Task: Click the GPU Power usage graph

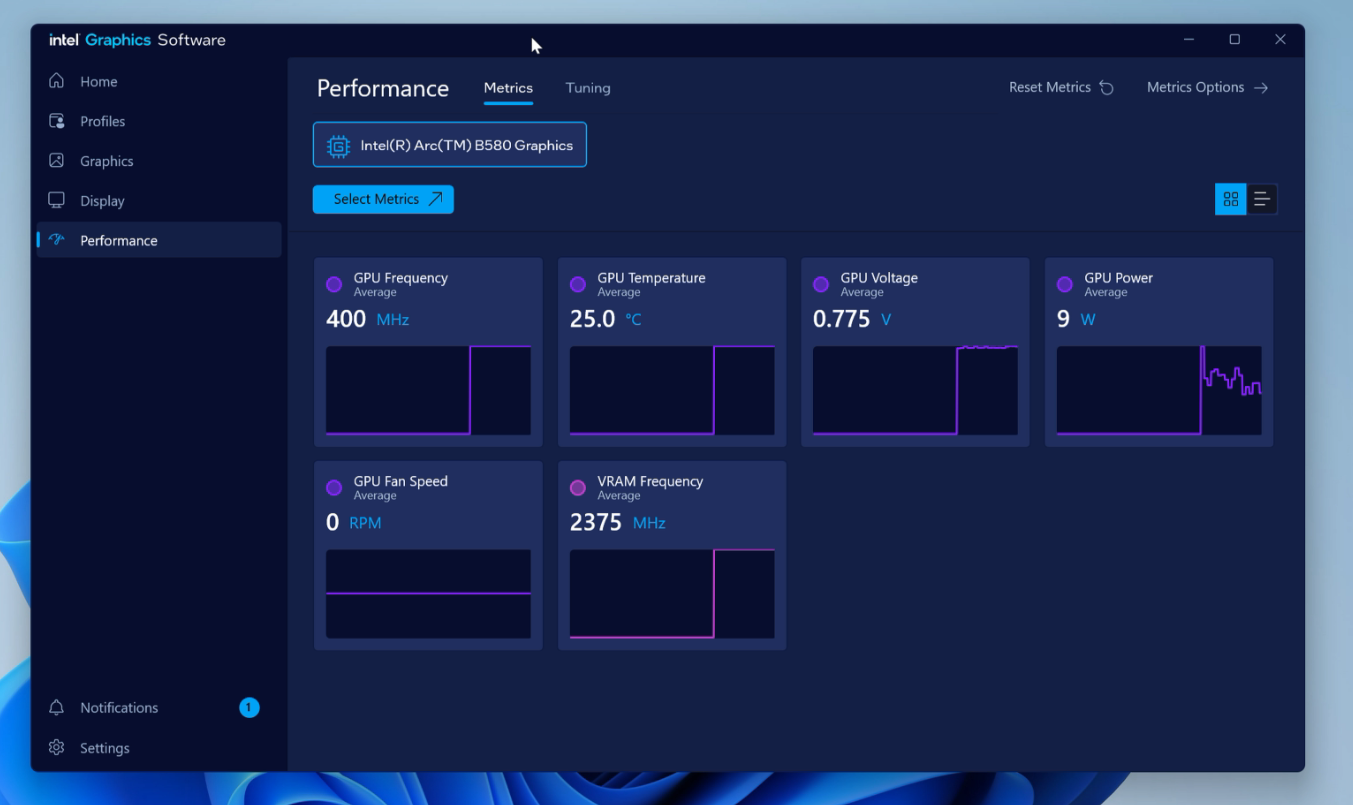Action: click(1158, 390)
